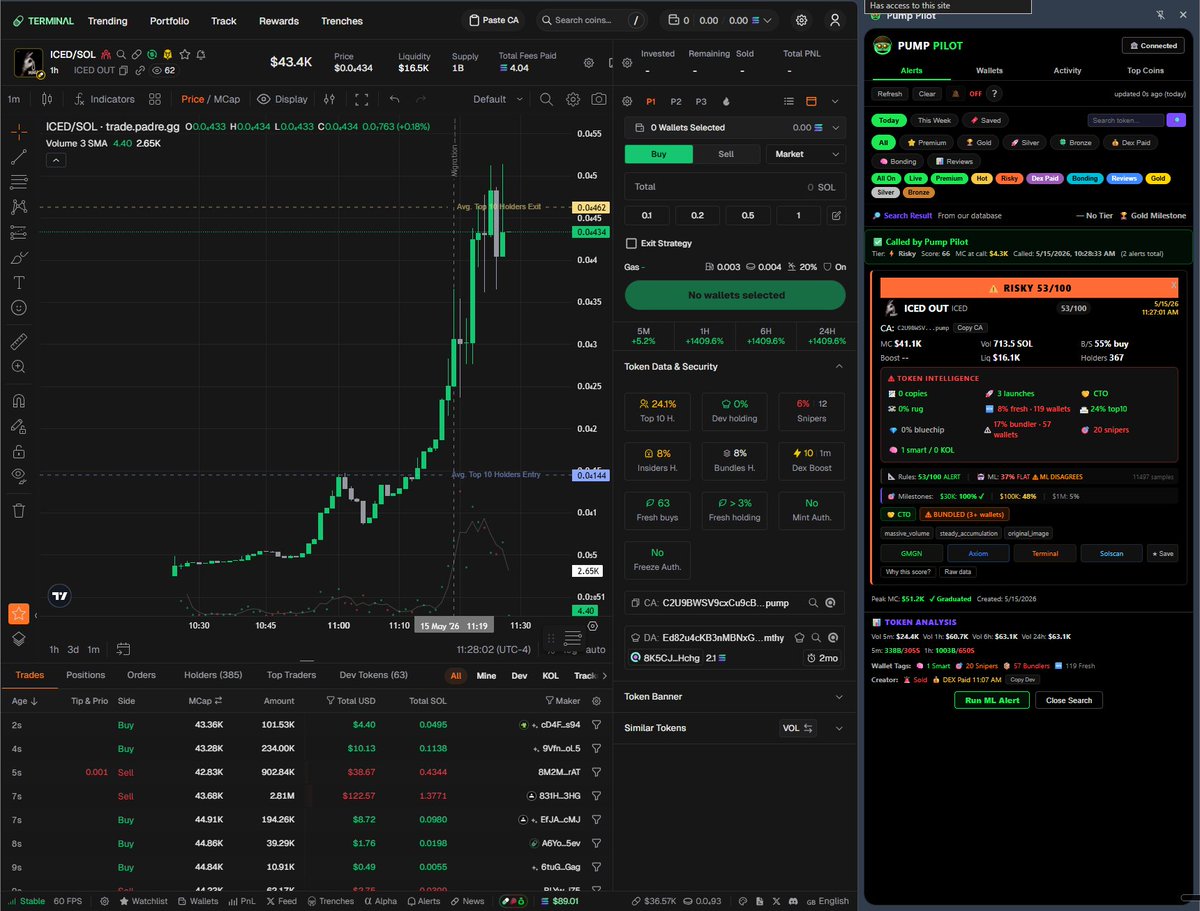
Task: Toggle the auto scale option at chart bottom
Action: pyautogui.click(x=596, y=649)
